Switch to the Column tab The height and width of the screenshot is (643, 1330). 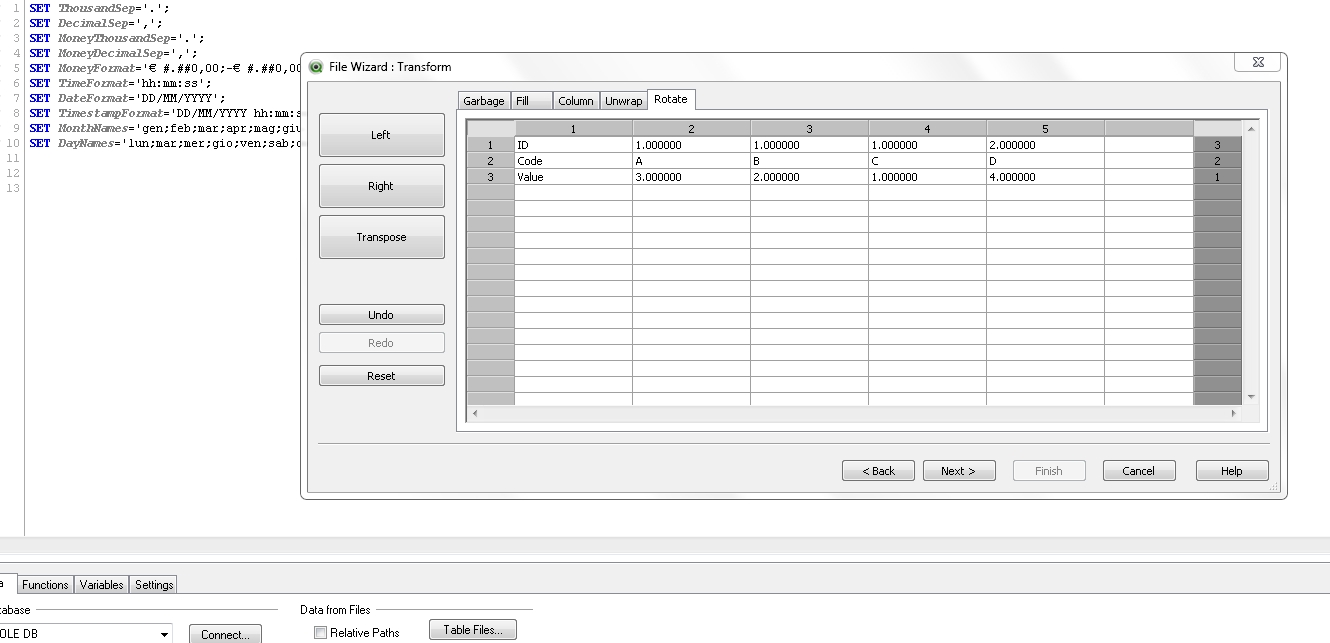coord(576,101)
